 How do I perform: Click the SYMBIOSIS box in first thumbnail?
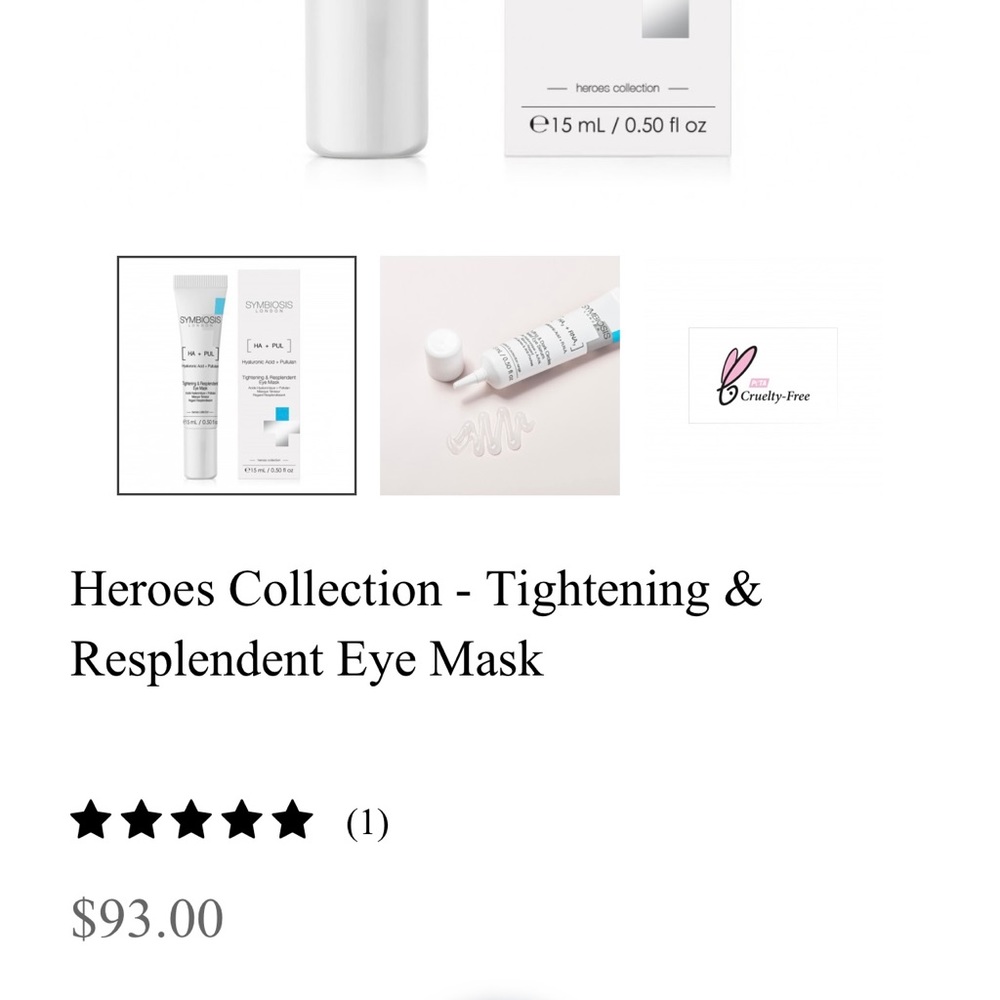269,376
